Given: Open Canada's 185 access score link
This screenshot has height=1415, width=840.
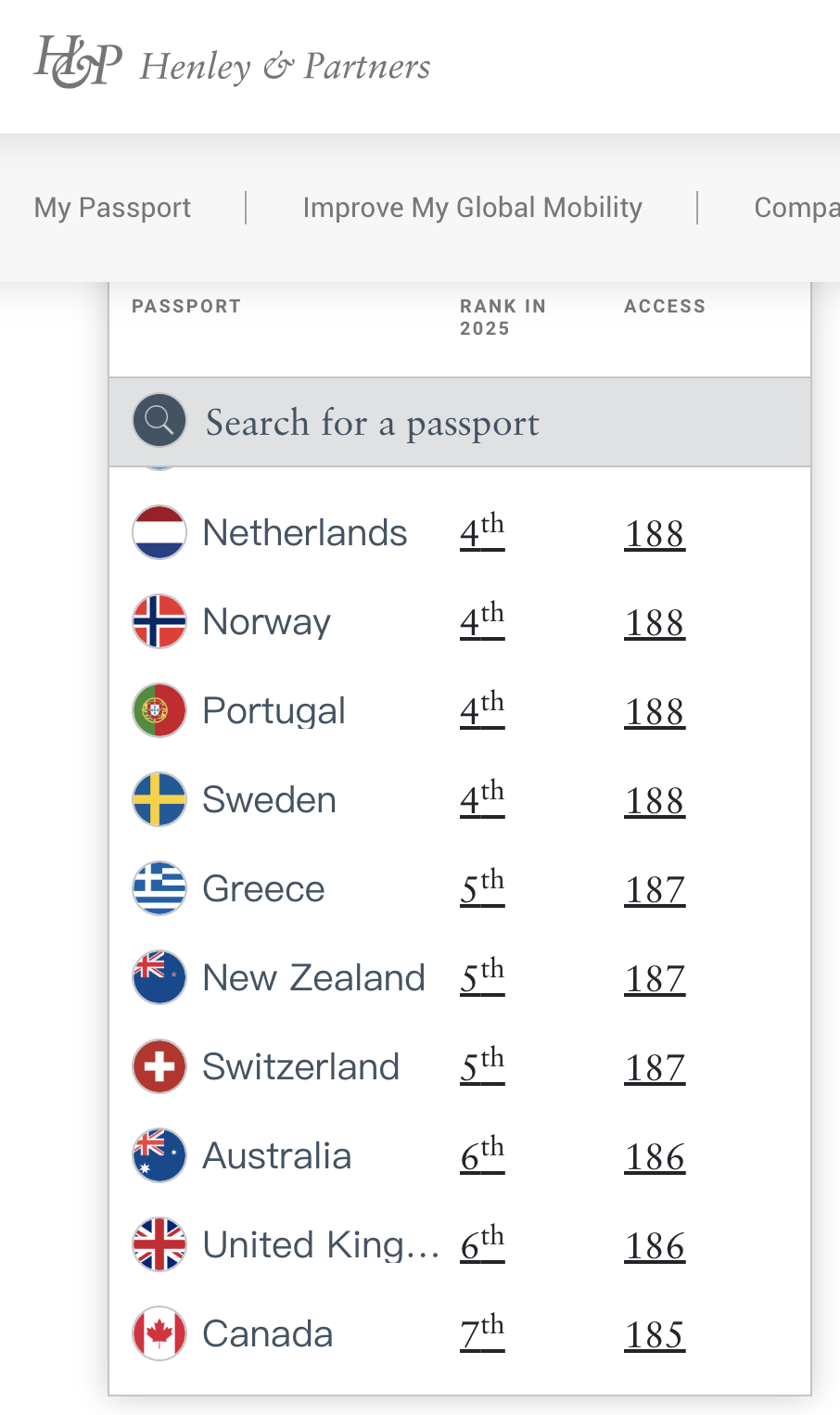Looking at the screenshot, I should (655, 1335).
